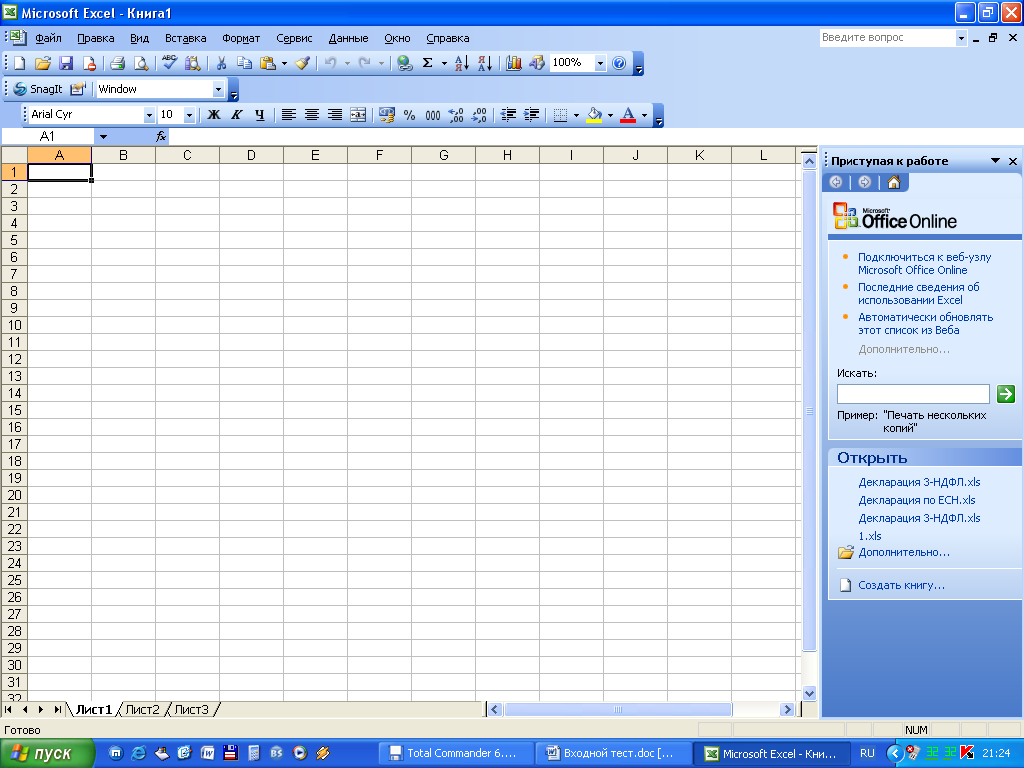The width and height of the screenshot is (1024, 768).
Task: Click the AutoSum sigma icon
Action: 428,63
